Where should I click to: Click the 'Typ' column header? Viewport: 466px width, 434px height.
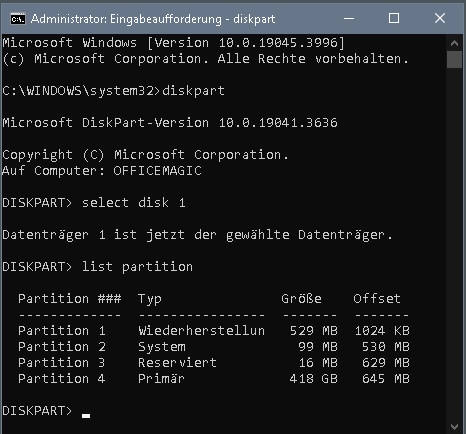point(150,299)
